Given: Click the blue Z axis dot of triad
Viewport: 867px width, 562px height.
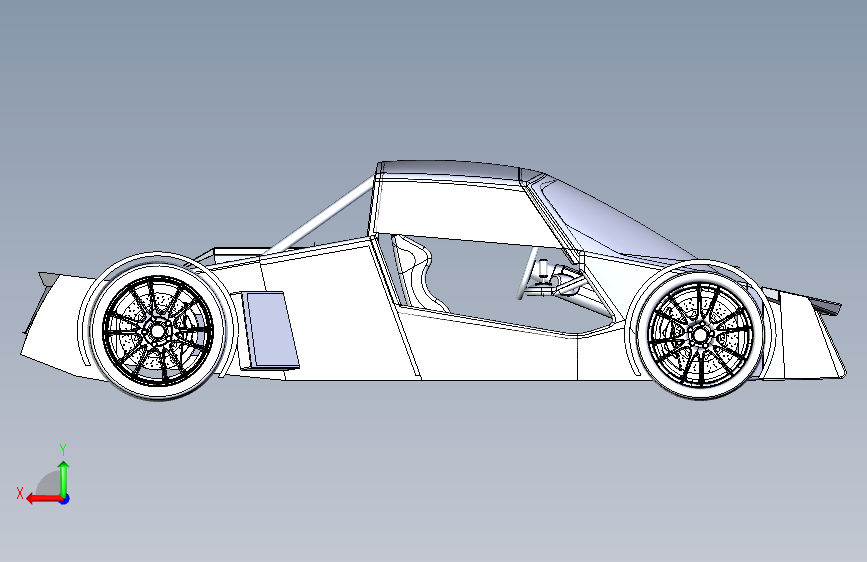Looking at the screenshot, I should 65,499.
